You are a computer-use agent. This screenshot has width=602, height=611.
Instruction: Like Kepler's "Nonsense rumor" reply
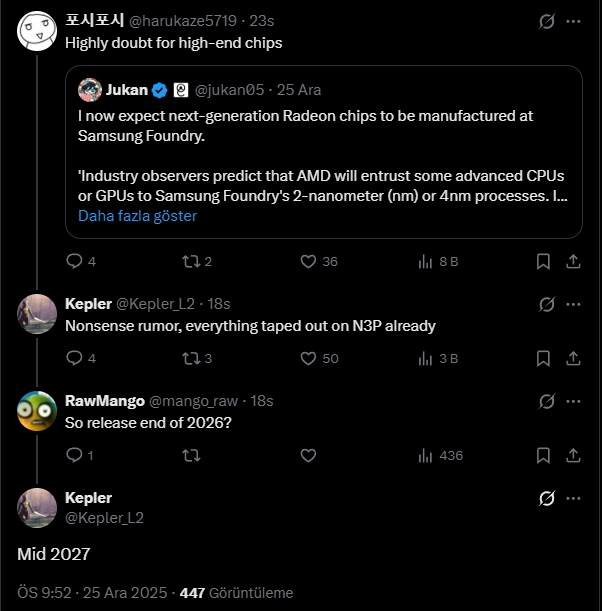click(309, 358)
